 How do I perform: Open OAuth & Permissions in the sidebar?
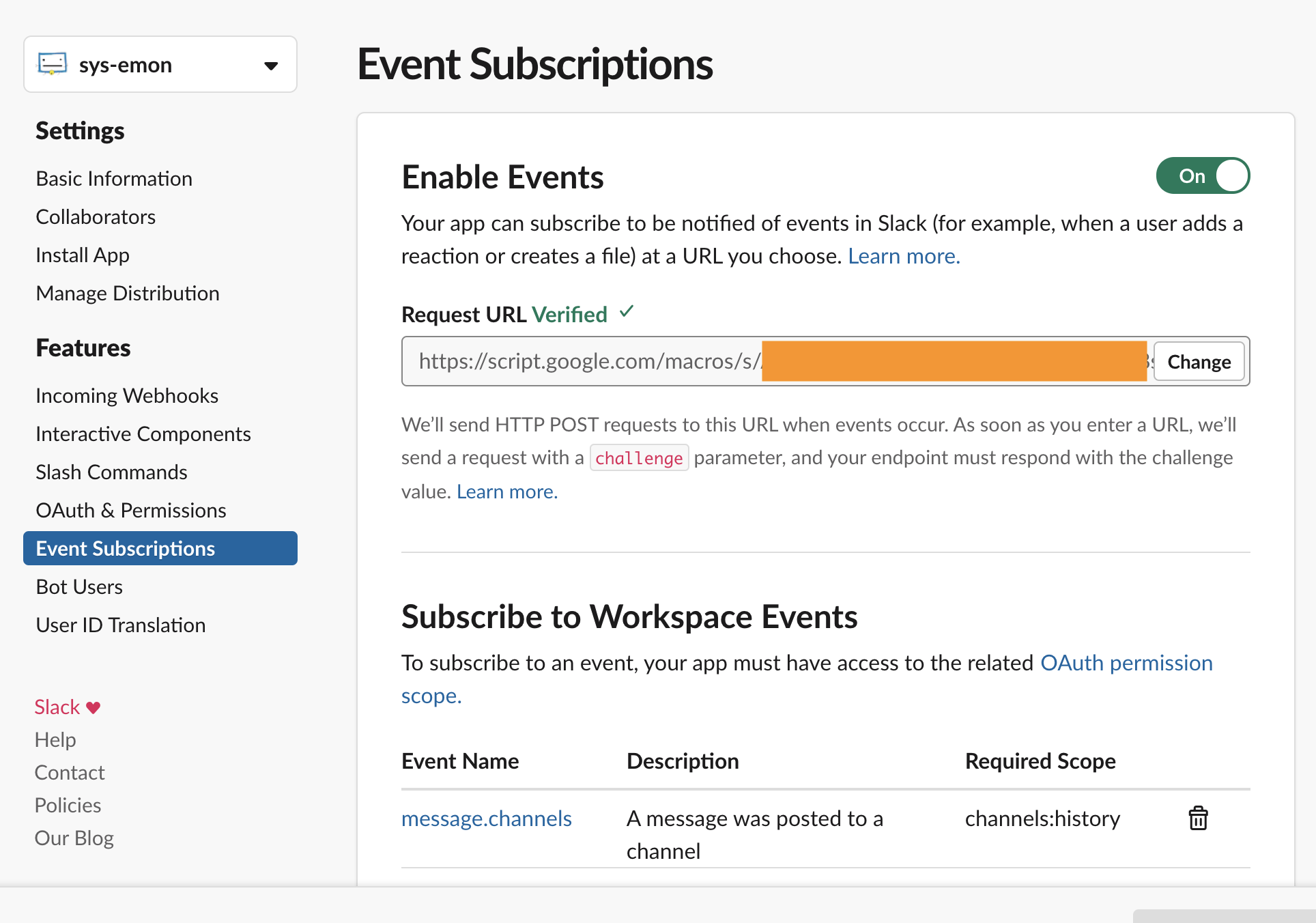[x=131, y=511]
